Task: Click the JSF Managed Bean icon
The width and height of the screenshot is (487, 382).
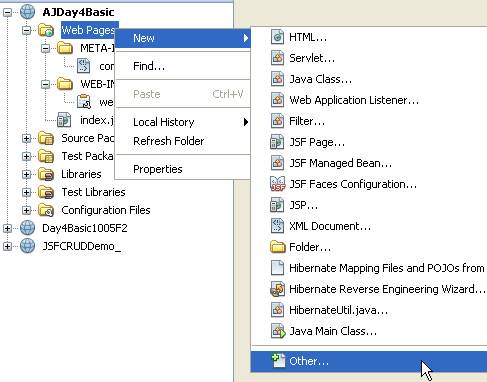Action: point(277,163)
